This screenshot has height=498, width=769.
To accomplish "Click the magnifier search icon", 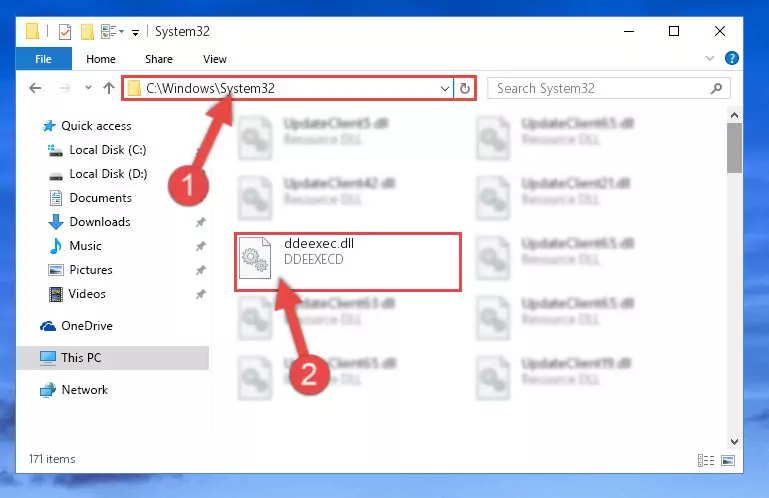I will click(717, 88).
